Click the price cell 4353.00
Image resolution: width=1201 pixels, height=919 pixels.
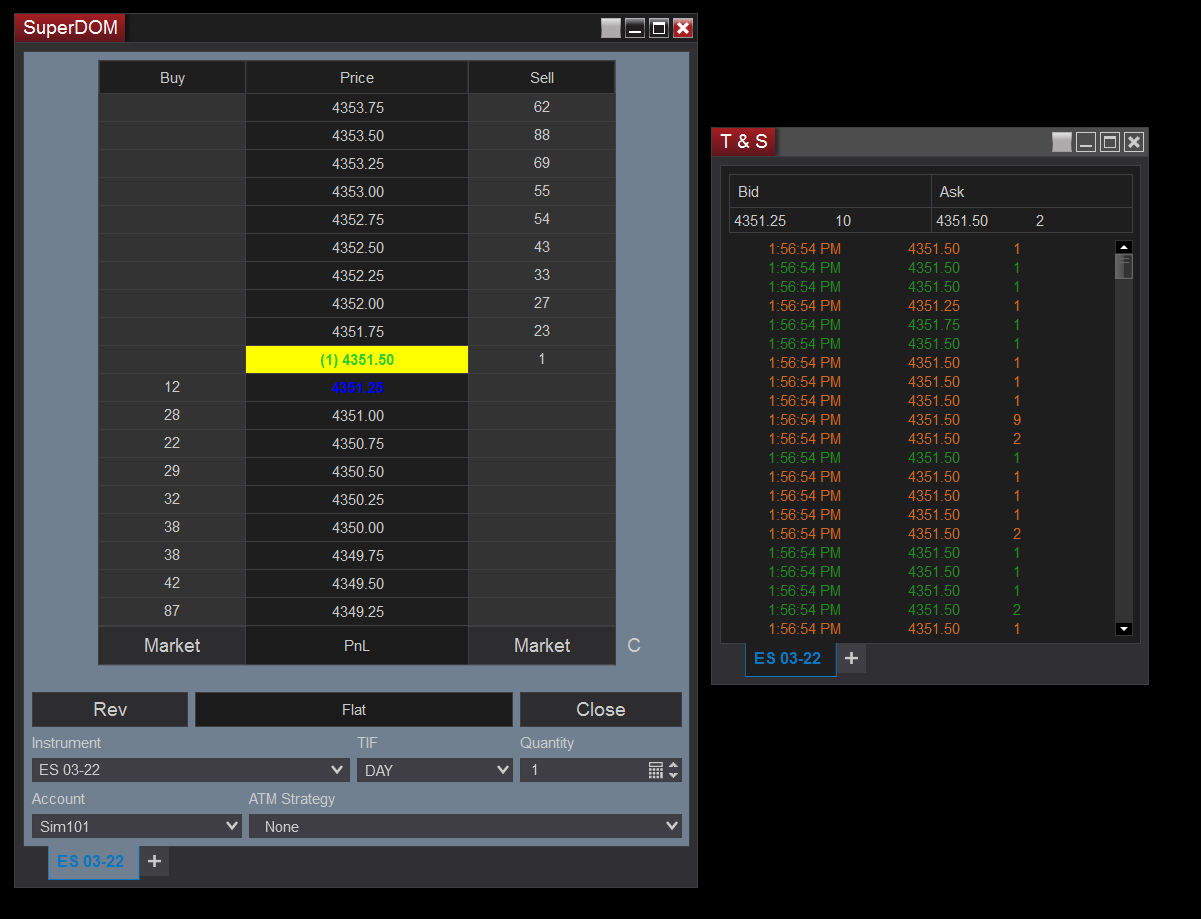pyautogui.click(x=357, y=192)
